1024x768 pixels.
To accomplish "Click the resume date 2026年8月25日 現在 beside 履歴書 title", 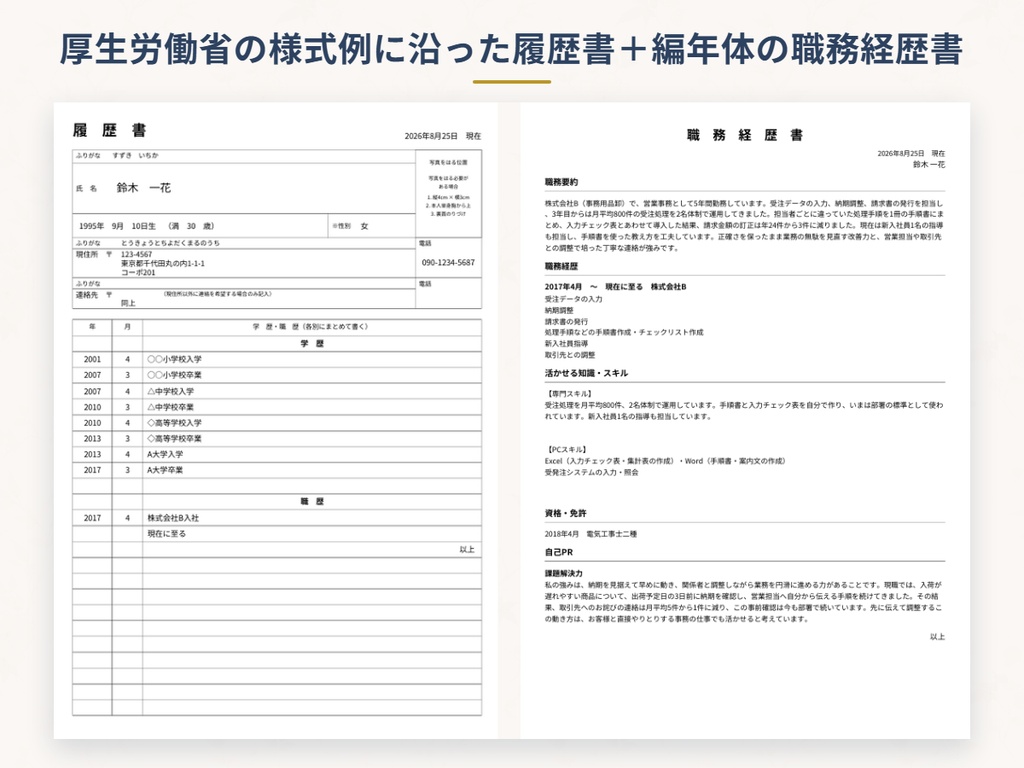I will pos(443,136).
